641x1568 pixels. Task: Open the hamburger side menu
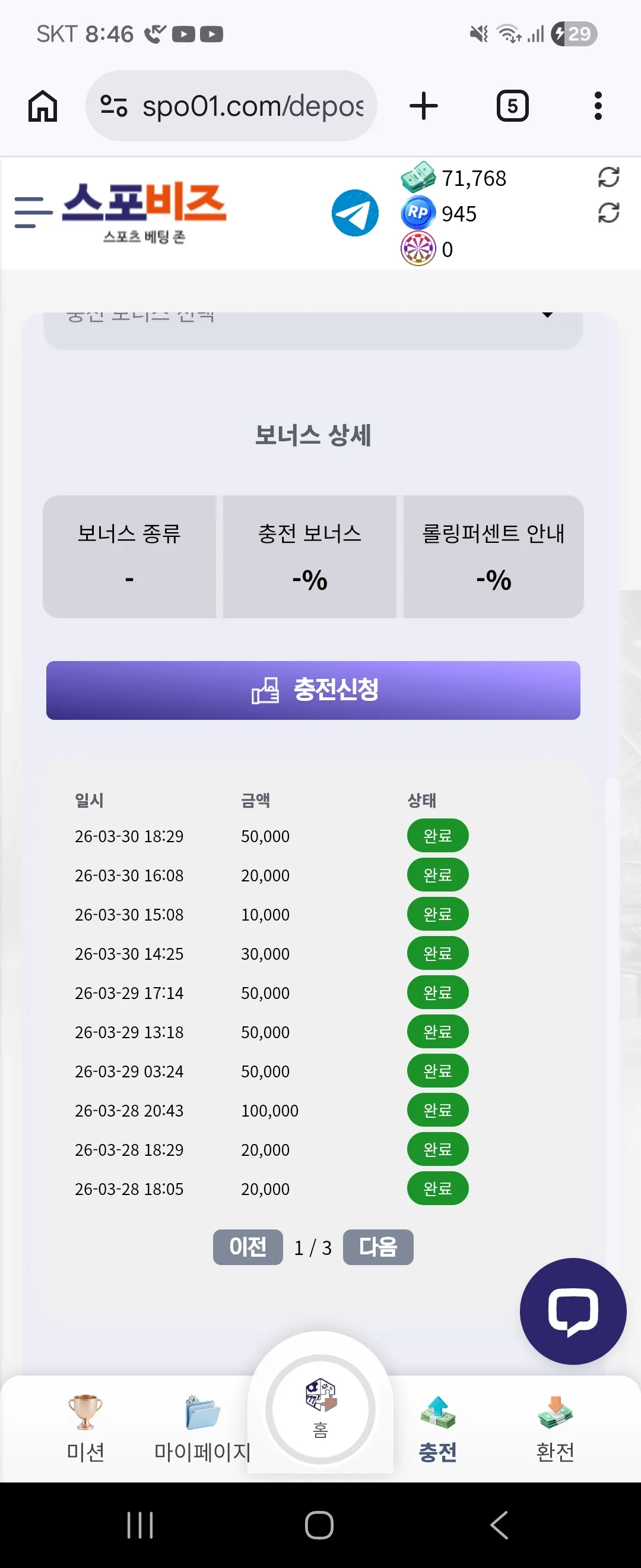pyautogui.click(x=33, y=213)
